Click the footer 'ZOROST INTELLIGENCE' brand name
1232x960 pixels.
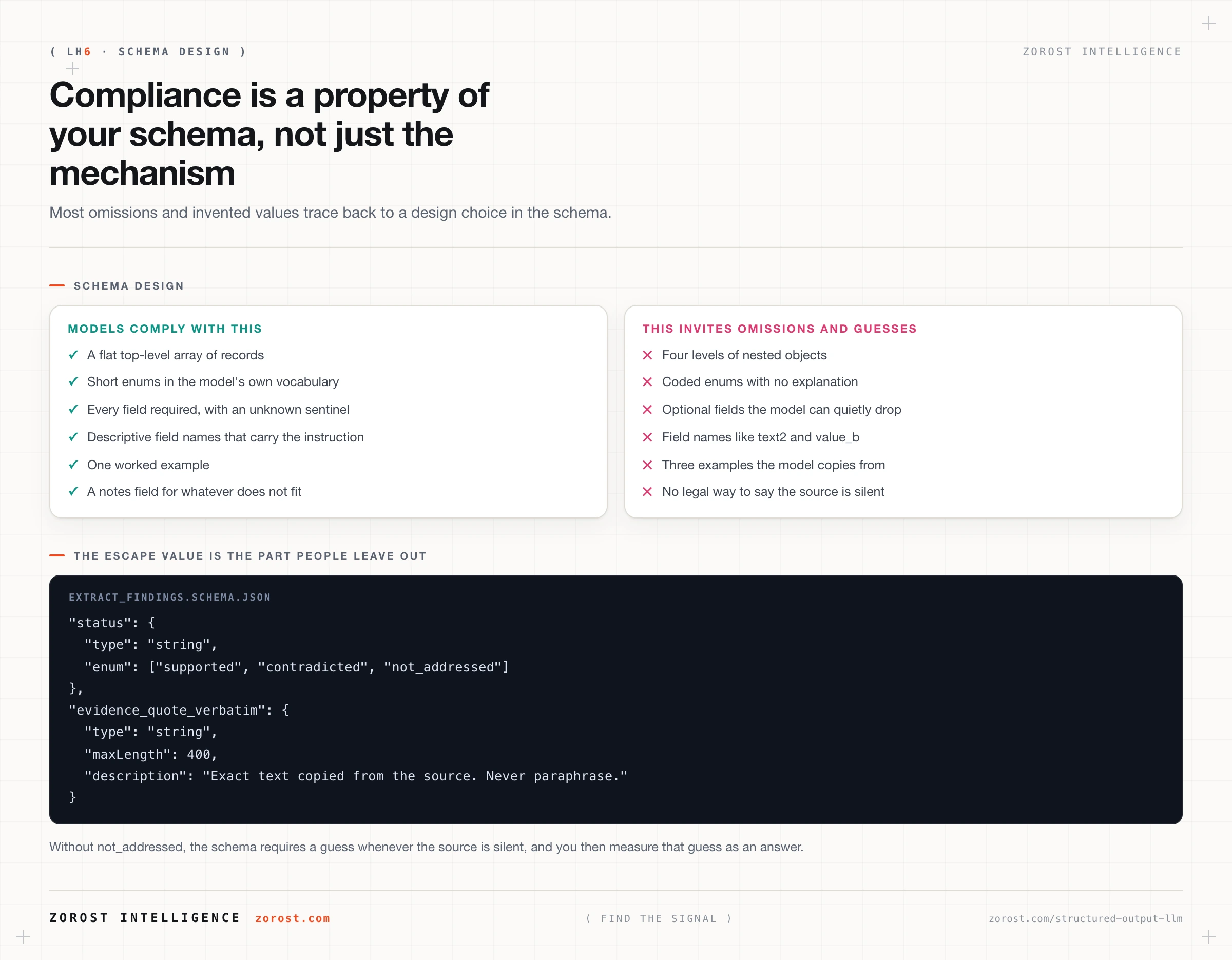pyautogui.click(x=145, y=918)
